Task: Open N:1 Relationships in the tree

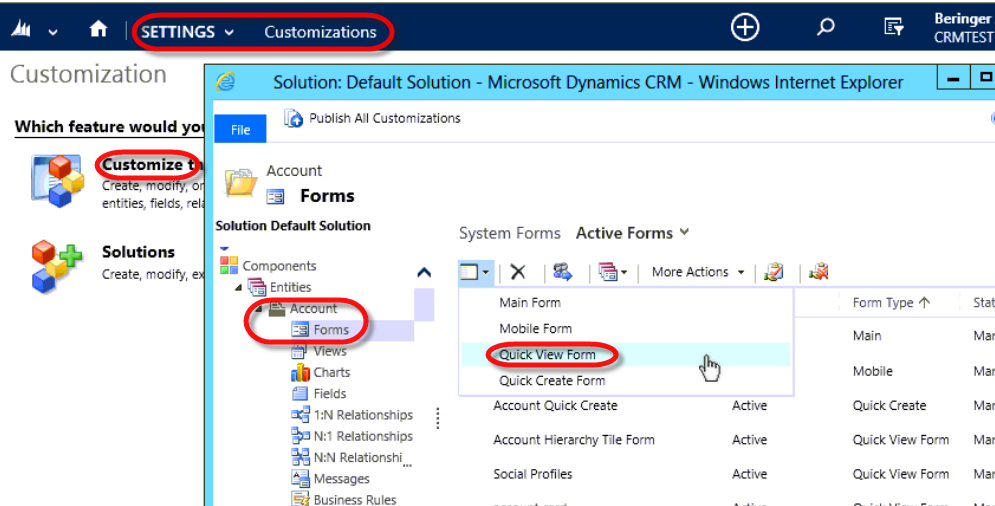Action: coord(363,437)
